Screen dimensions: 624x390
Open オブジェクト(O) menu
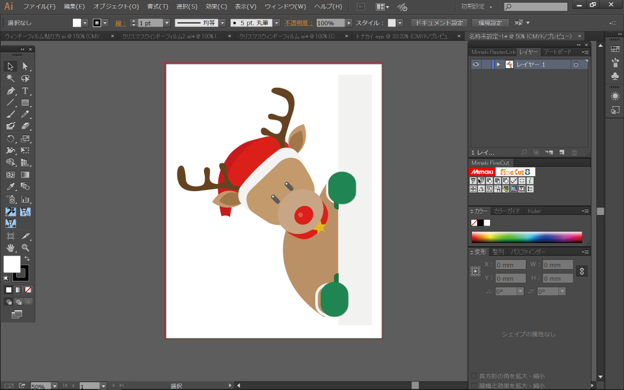pos(116,6)
